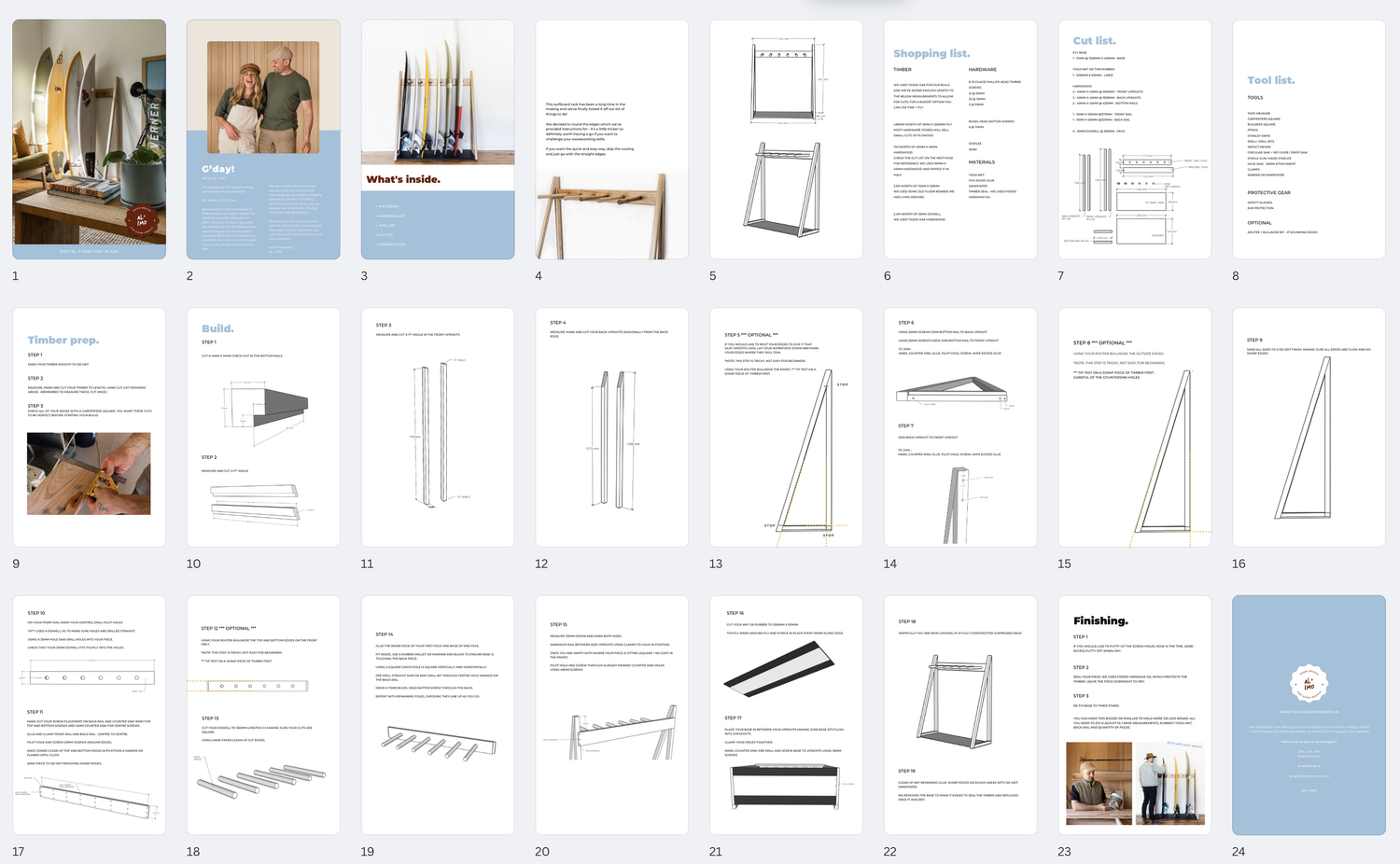The height and width of the screenshot is (864, 1400).
Task: Select the Step 3 front uprights page
Action: pos(437,427)
